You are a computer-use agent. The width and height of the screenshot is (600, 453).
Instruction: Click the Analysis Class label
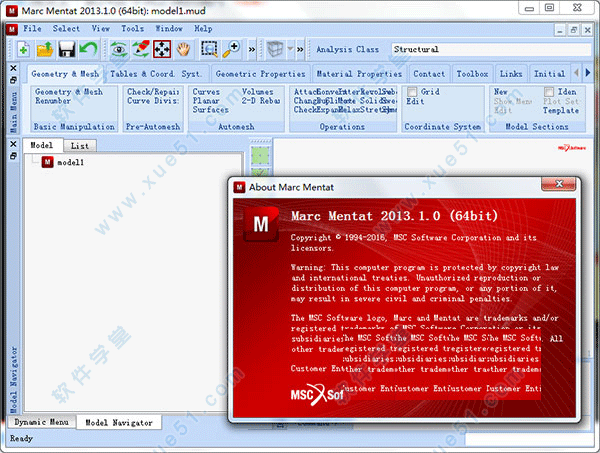pyautogui.click(x=347, y=49)
